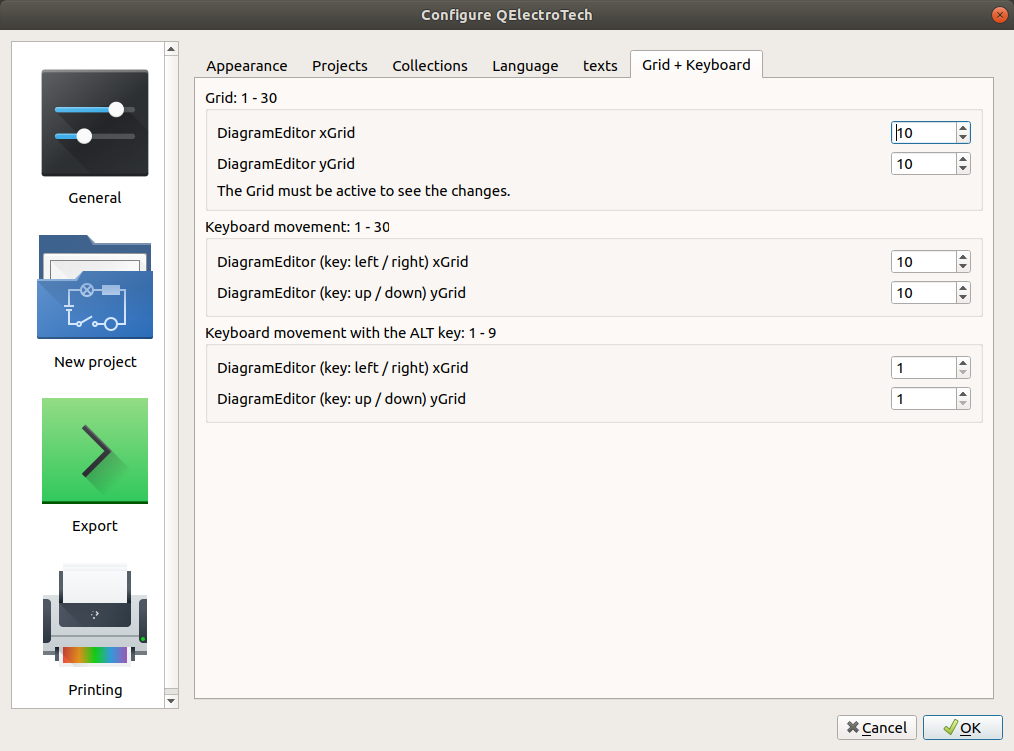Decrease ALT key left/right xGrid value
The height and width of the screenshot is (751, 1014).
963,373
